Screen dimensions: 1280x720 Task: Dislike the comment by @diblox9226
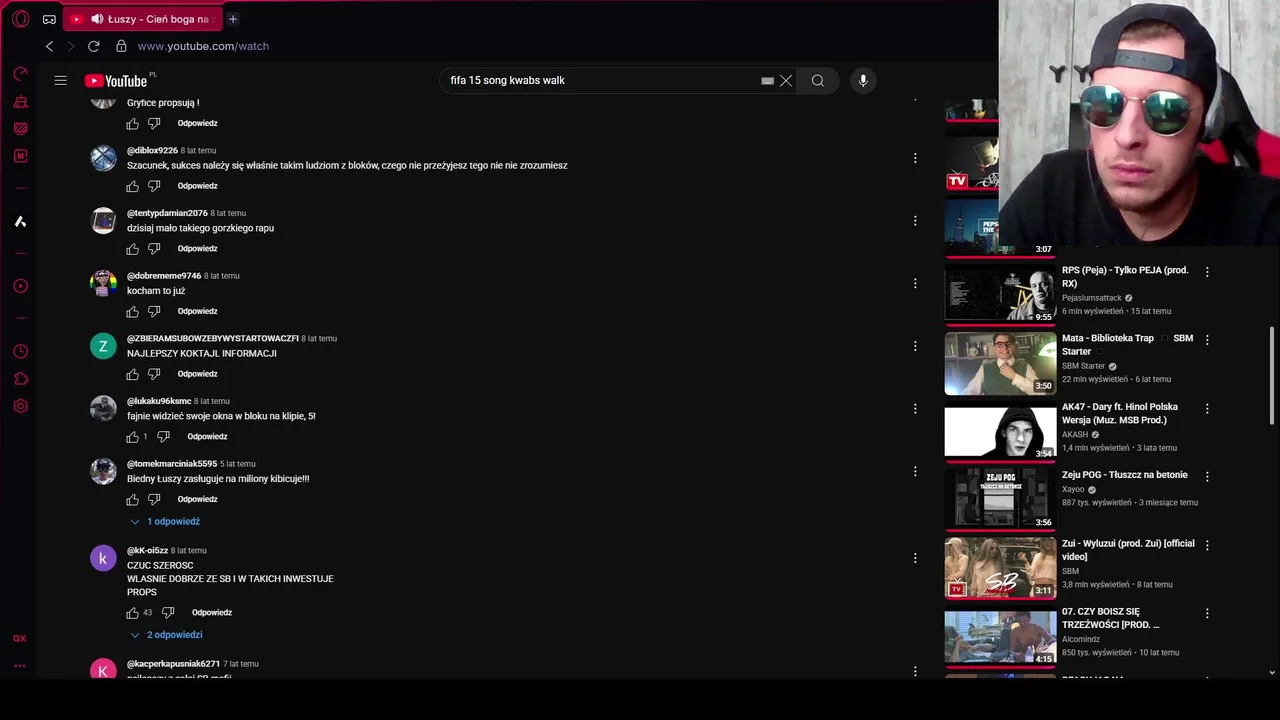point(154,186)
